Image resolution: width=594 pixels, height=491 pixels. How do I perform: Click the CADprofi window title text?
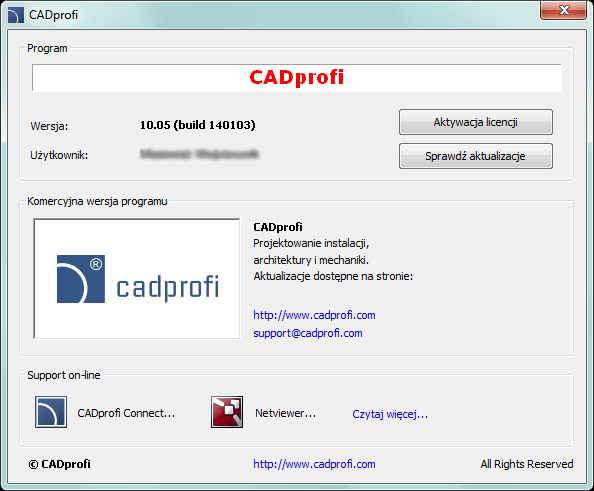coord(53,15)
